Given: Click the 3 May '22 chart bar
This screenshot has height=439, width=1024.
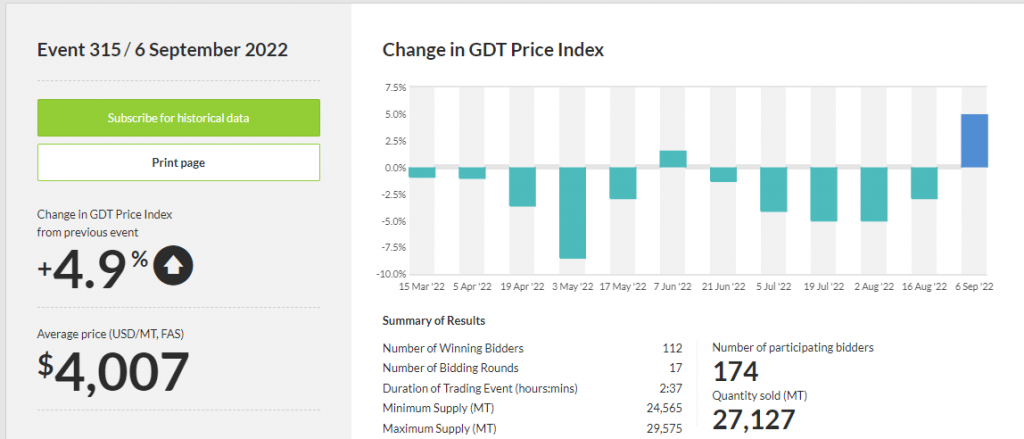Looking at the screenshot, I should tap(572, 212).
